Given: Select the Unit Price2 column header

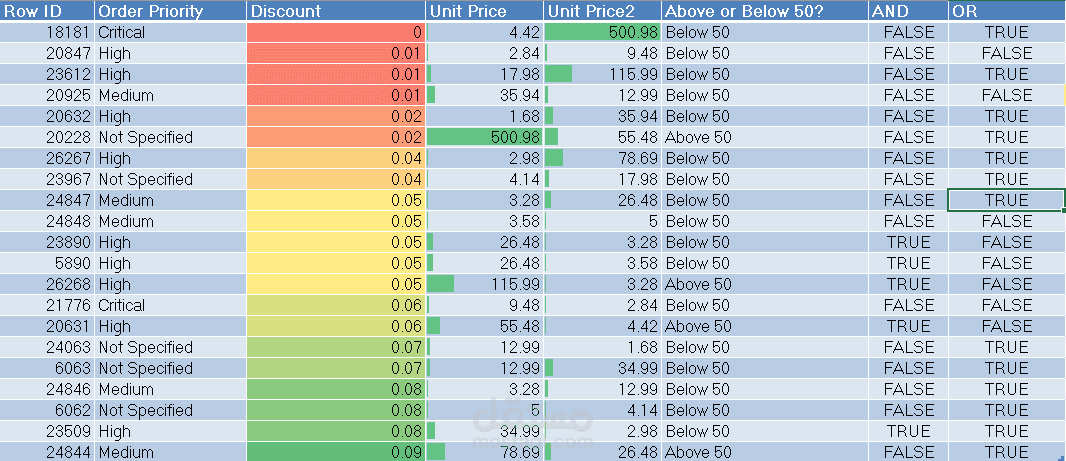Looking at the screenshot, I should tap(602, 11).
